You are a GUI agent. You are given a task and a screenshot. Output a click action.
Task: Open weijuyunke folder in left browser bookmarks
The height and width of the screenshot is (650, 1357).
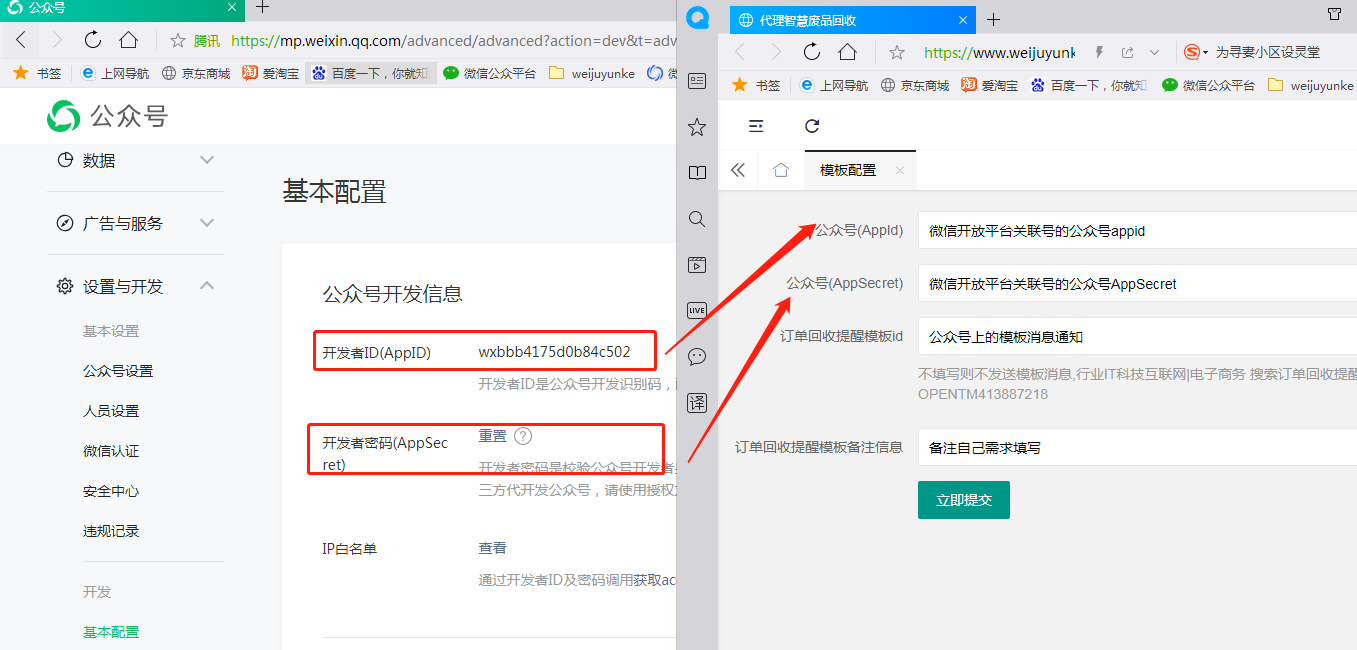[x=592, y=73]
